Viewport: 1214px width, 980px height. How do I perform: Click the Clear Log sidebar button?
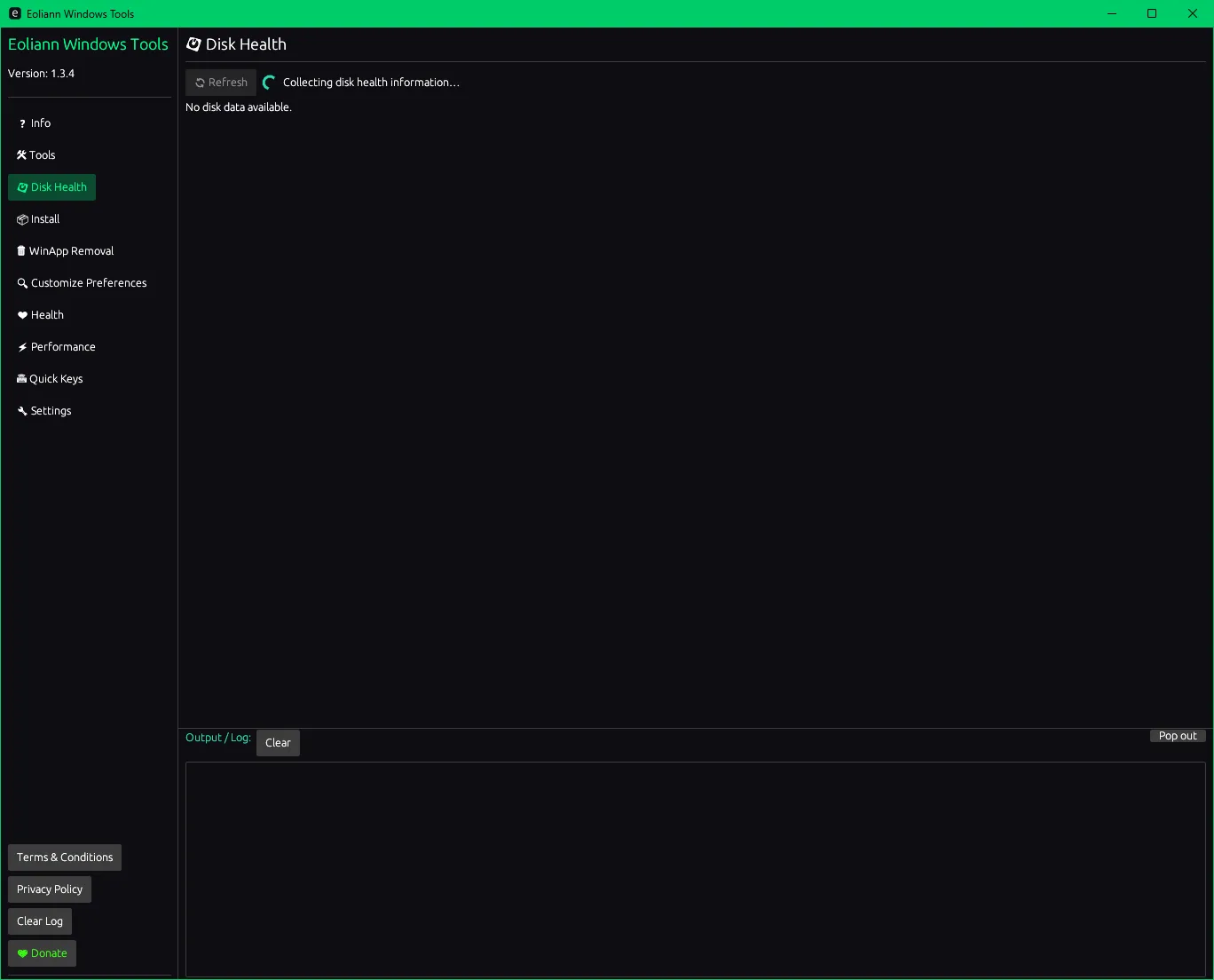(40, 921)
